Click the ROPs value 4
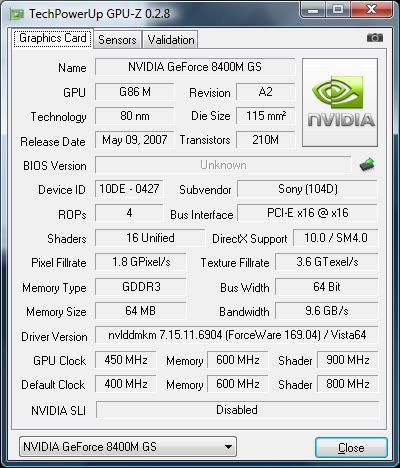The height and width of the screenshot is (468, 400). tap(129, 213)
